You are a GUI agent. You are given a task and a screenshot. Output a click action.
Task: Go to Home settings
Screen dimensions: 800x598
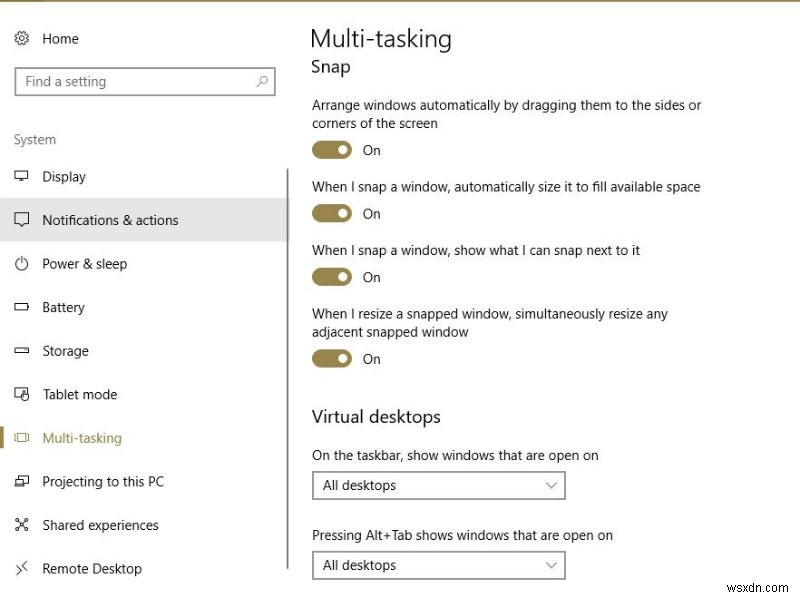click(60, 39)
